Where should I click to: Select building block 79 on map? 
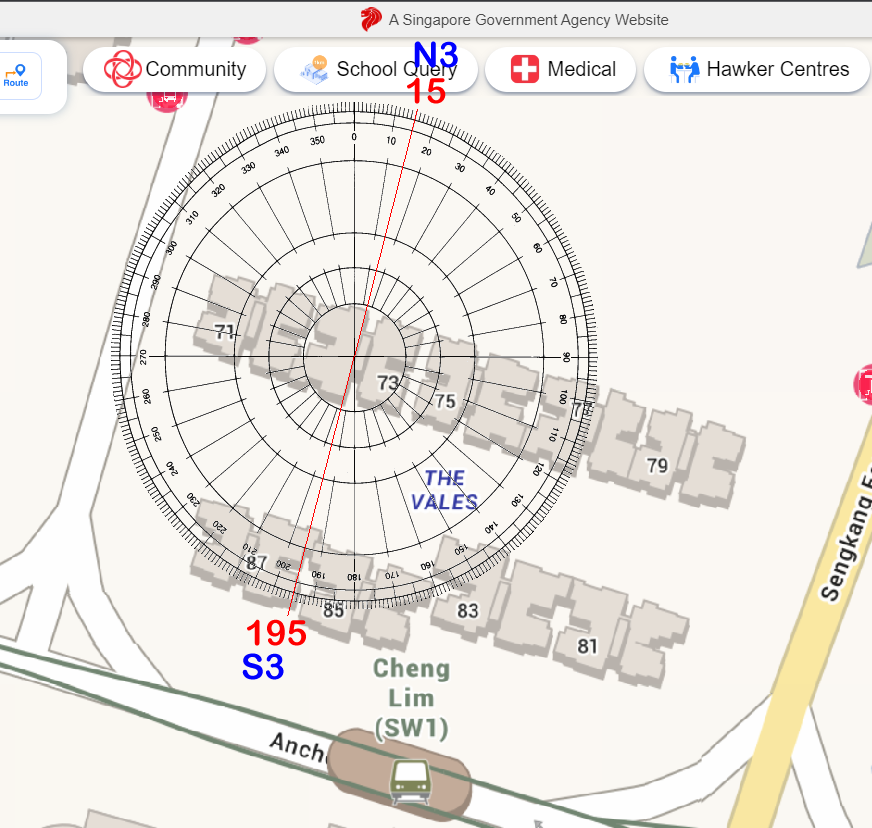click(657, 465)
